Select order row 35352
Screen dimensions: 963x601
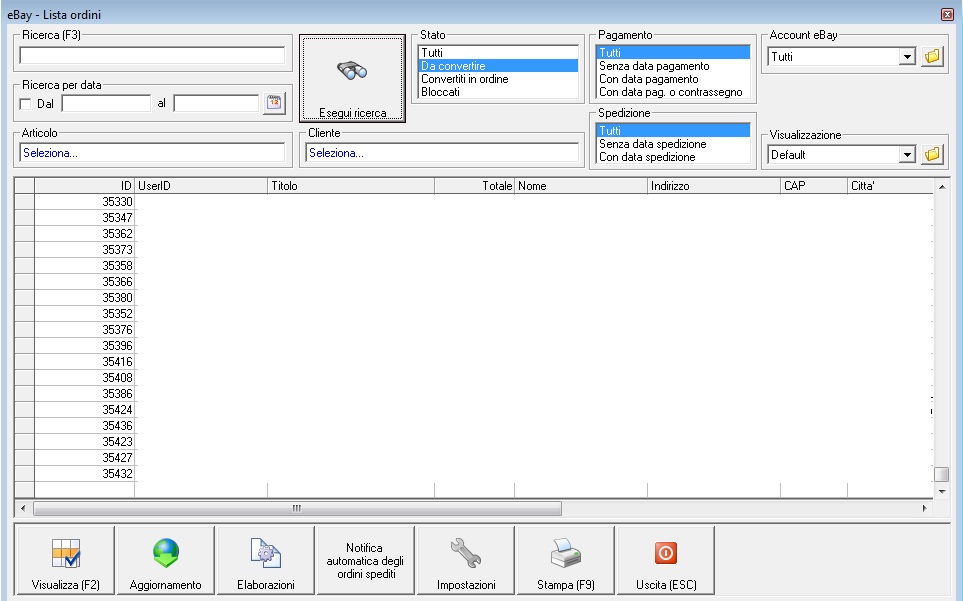point(85,313)
